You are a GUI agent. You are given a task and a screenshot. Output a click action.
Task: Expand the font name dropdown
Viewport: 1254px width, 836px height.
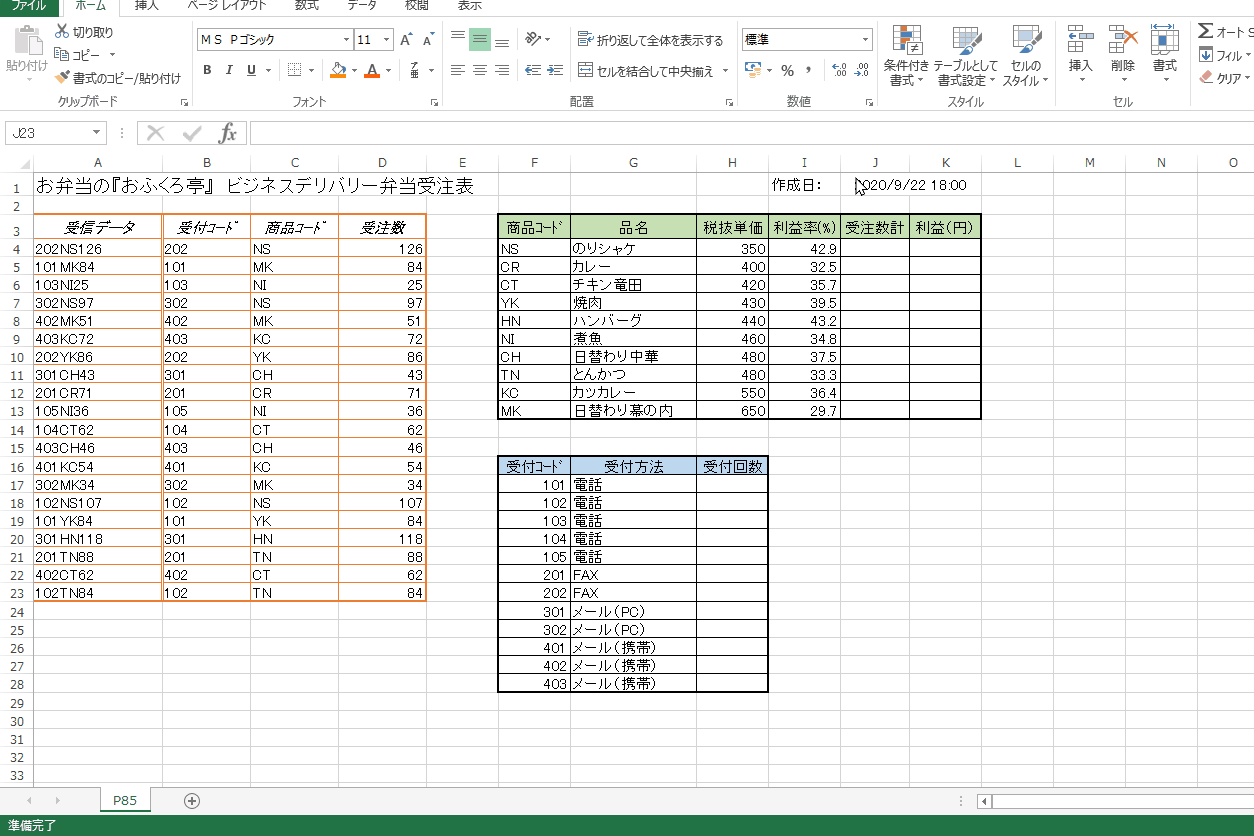click(x=346, y=40)
